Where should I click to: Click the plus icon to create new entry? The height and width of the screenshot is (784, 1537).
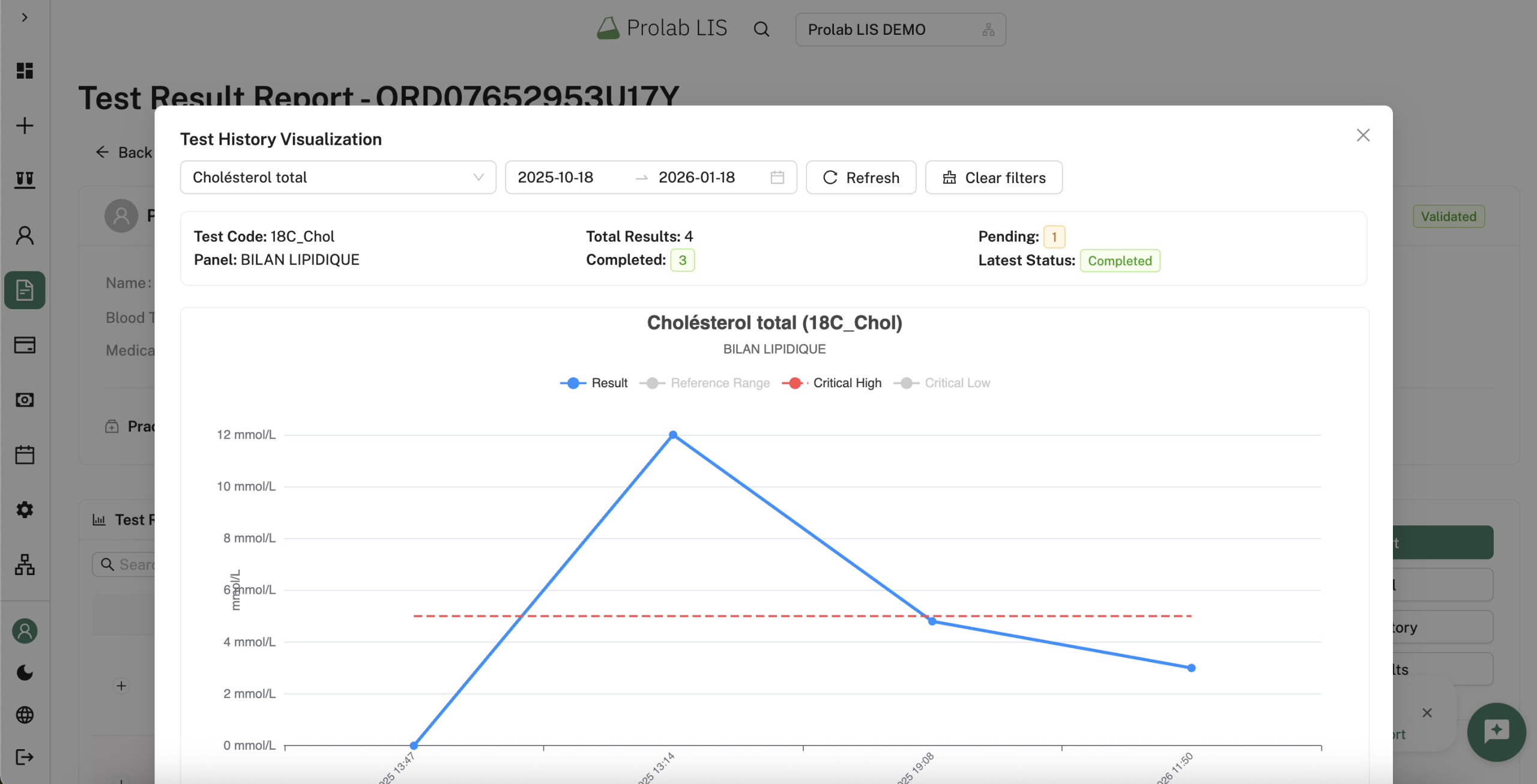pyautogui.click(x=25, y=125)
